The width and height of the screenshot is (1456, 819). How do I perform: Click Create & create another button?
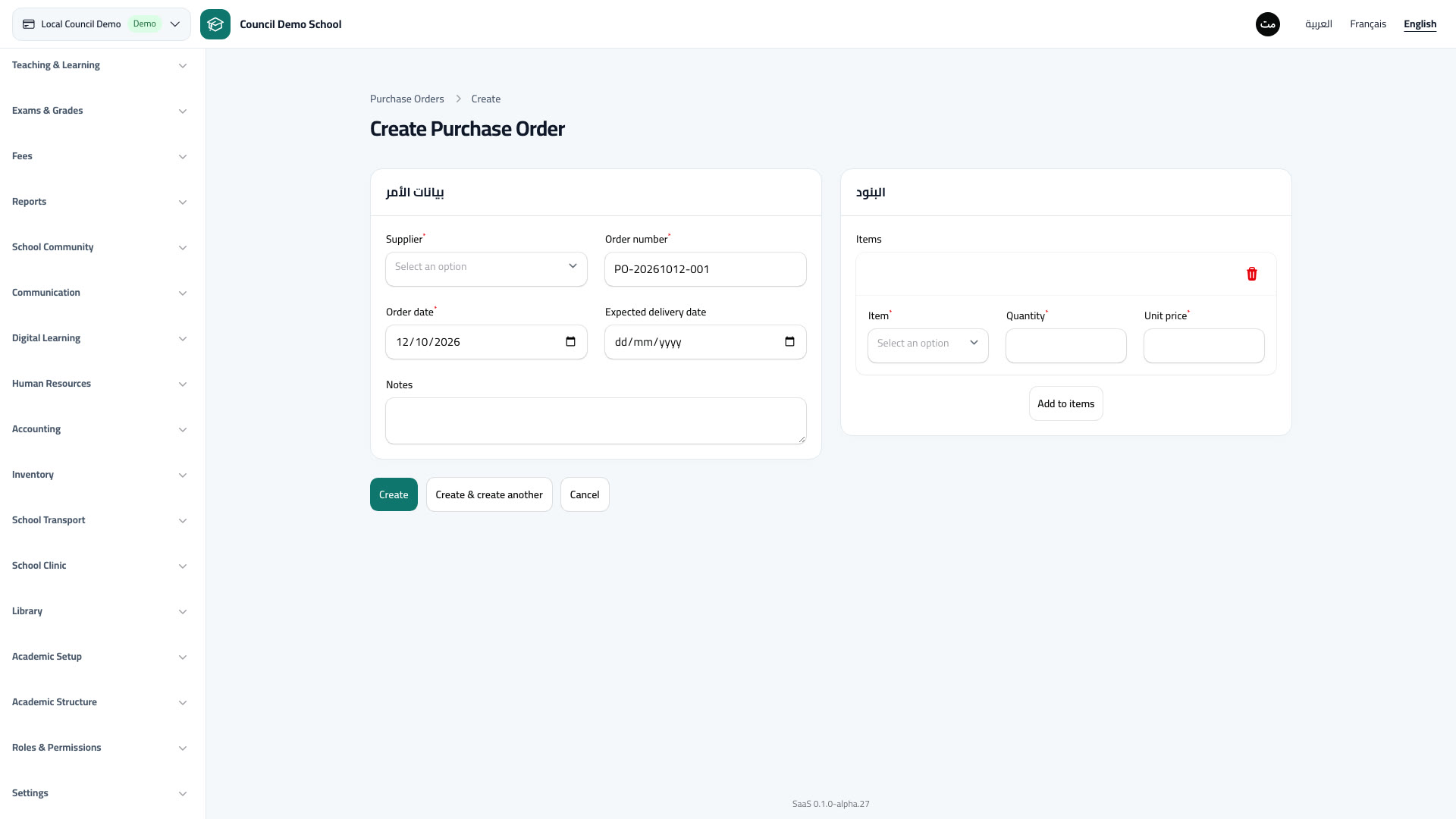point(489,494)
